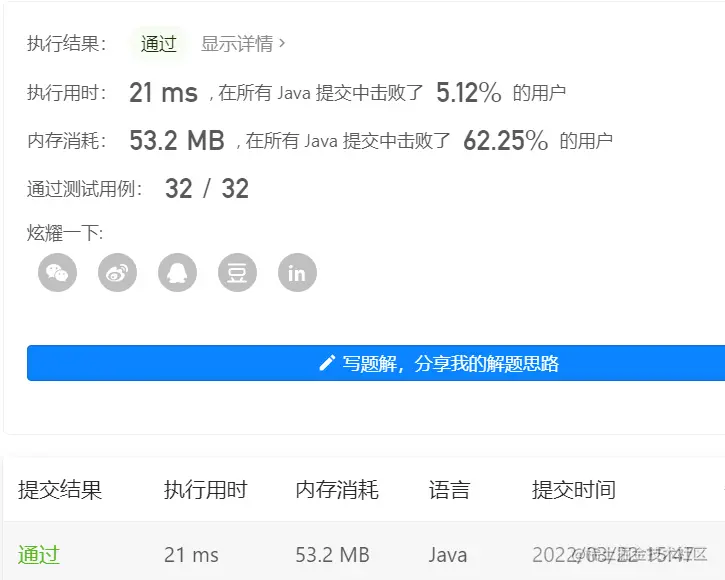This screenshot has height=580, width=725.
Task: Click the 语言 column header
Action: pos(449,490)
